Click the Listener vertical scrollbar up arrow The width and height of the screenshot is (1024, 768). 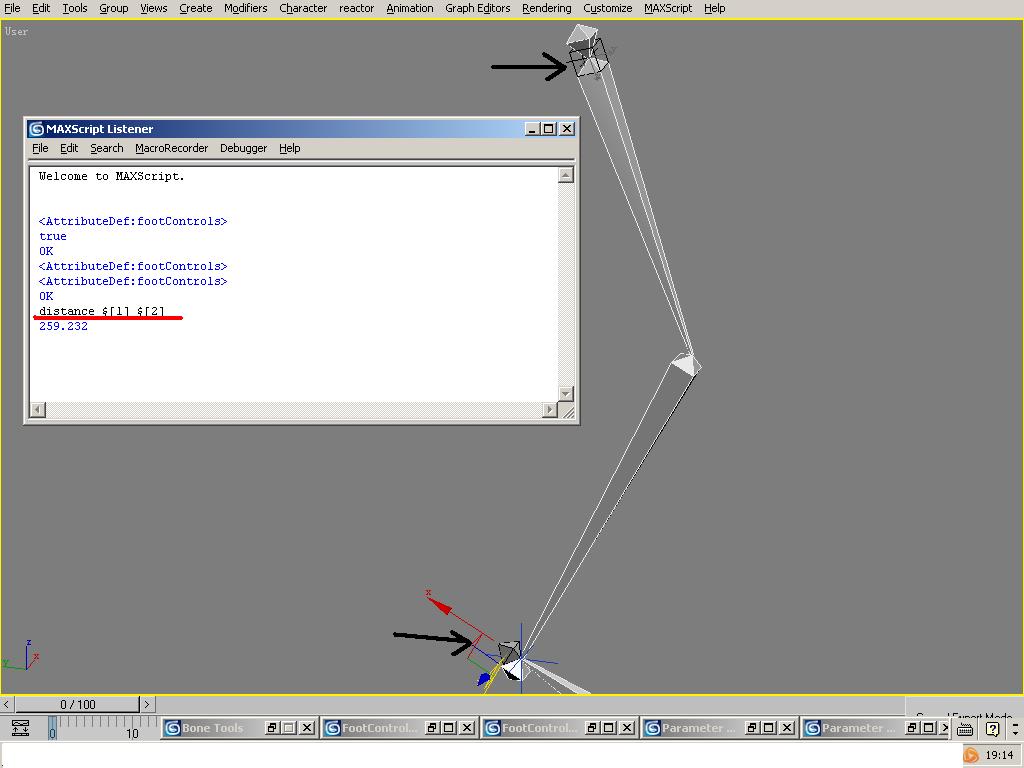[x=566, y=175]
